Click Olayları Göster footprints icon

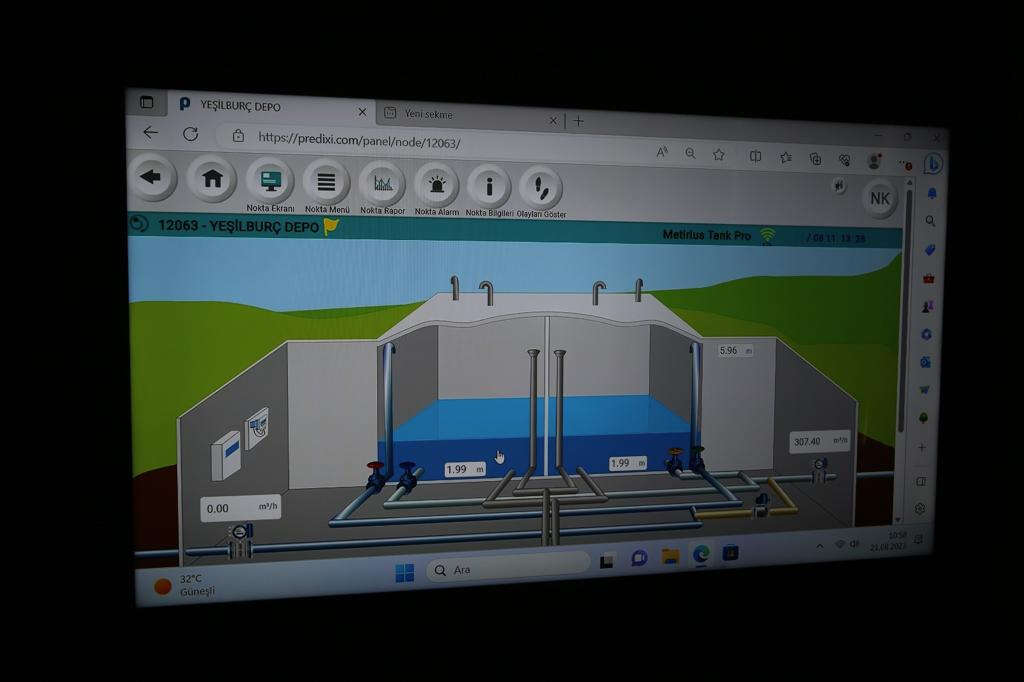(541, 187)
